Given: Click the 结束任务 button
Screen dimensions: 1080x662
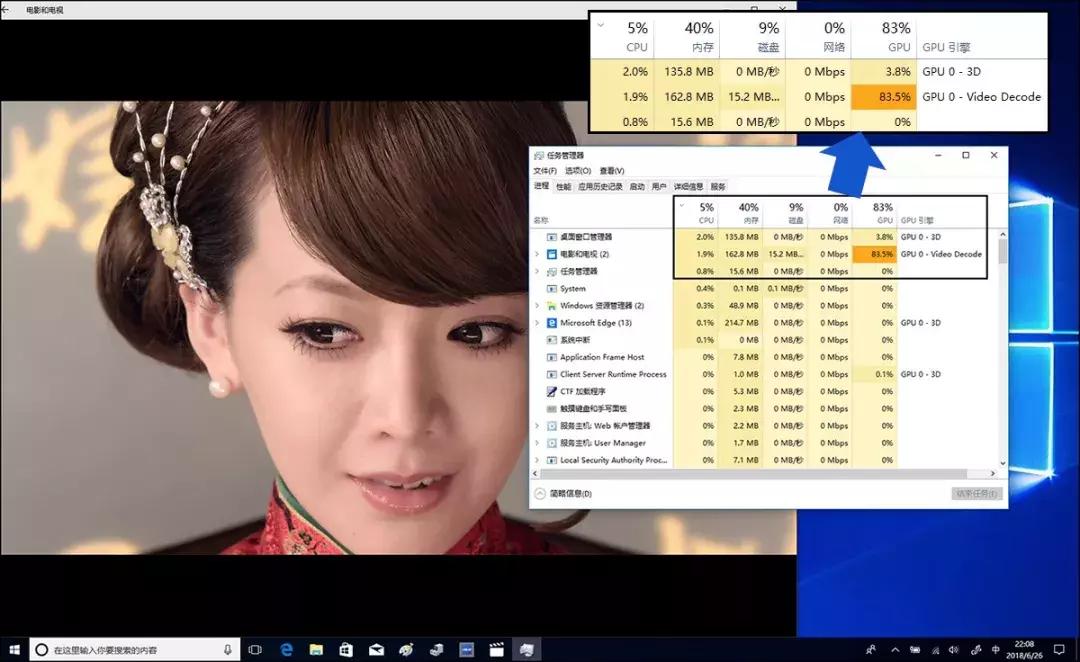Looking at the screenshot, I should coord(977,494).
